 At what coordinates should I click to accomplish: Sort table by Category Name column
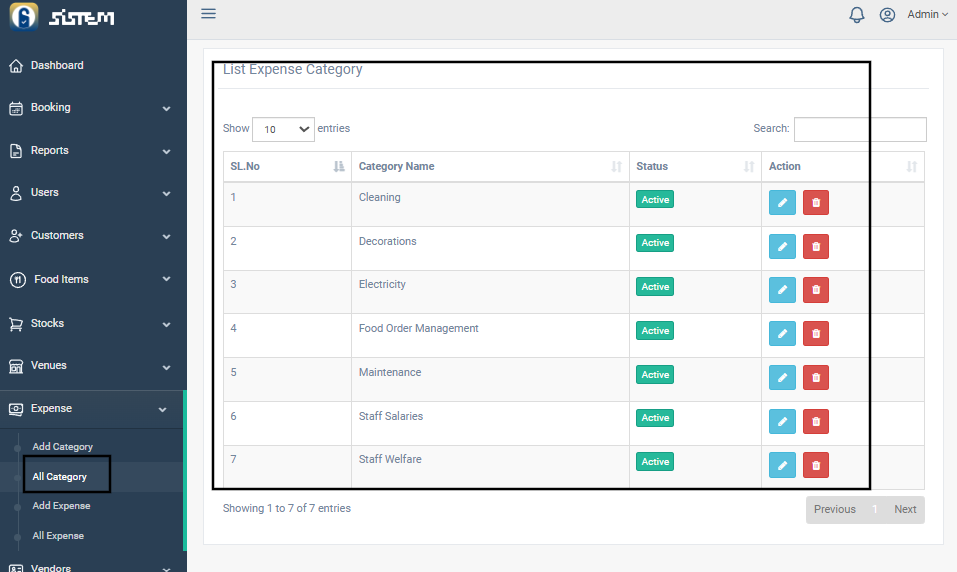[490, 167]
